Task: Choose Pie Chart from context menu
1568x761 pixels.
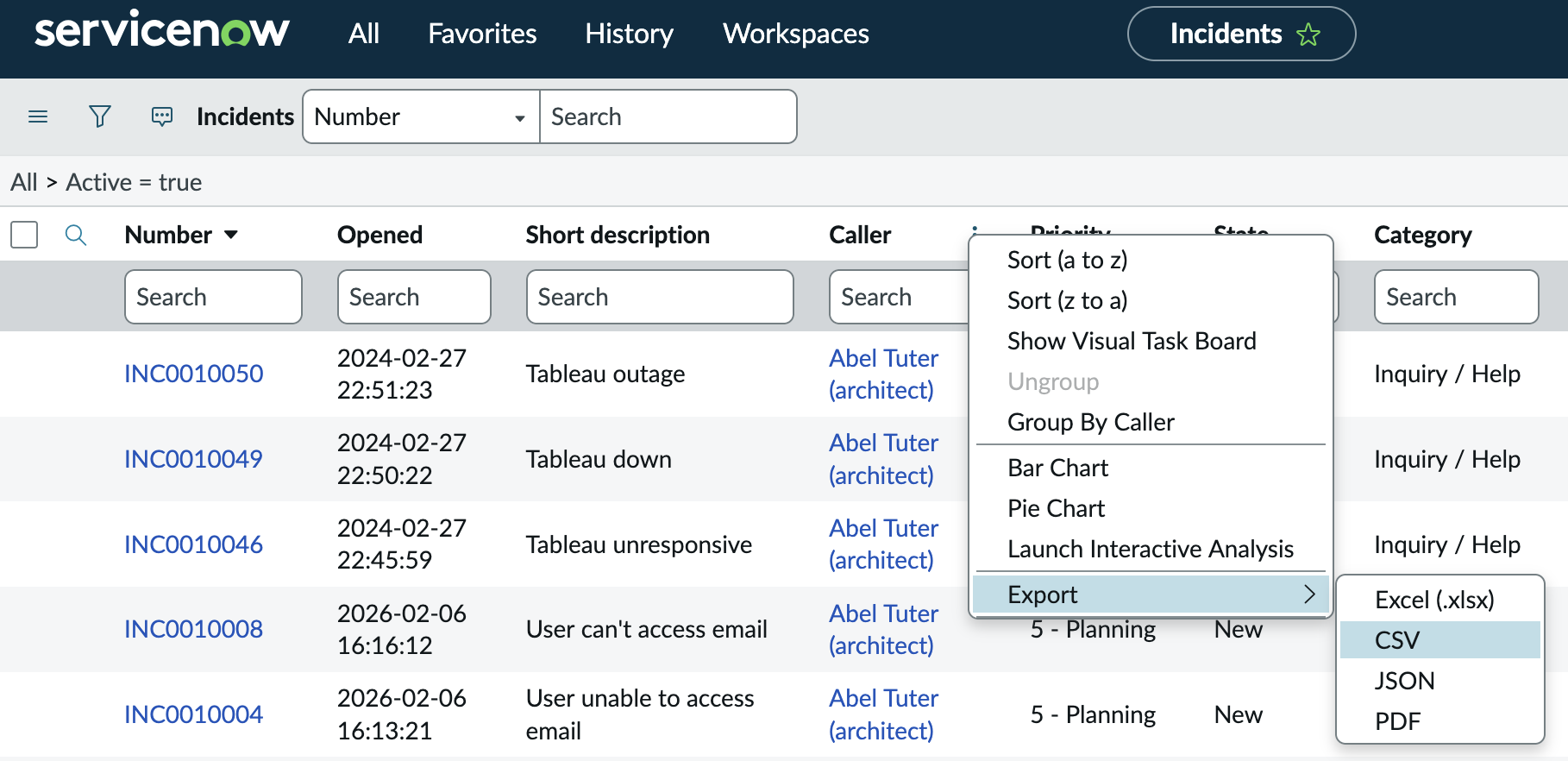Action: tap(1056, 508)
